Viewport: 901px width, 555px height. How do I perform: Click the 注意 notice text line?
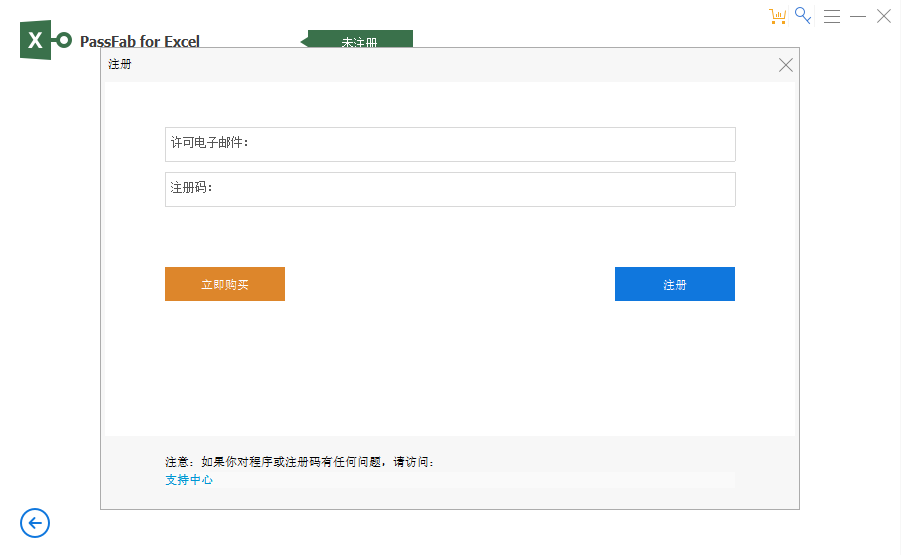click(300, 462)
